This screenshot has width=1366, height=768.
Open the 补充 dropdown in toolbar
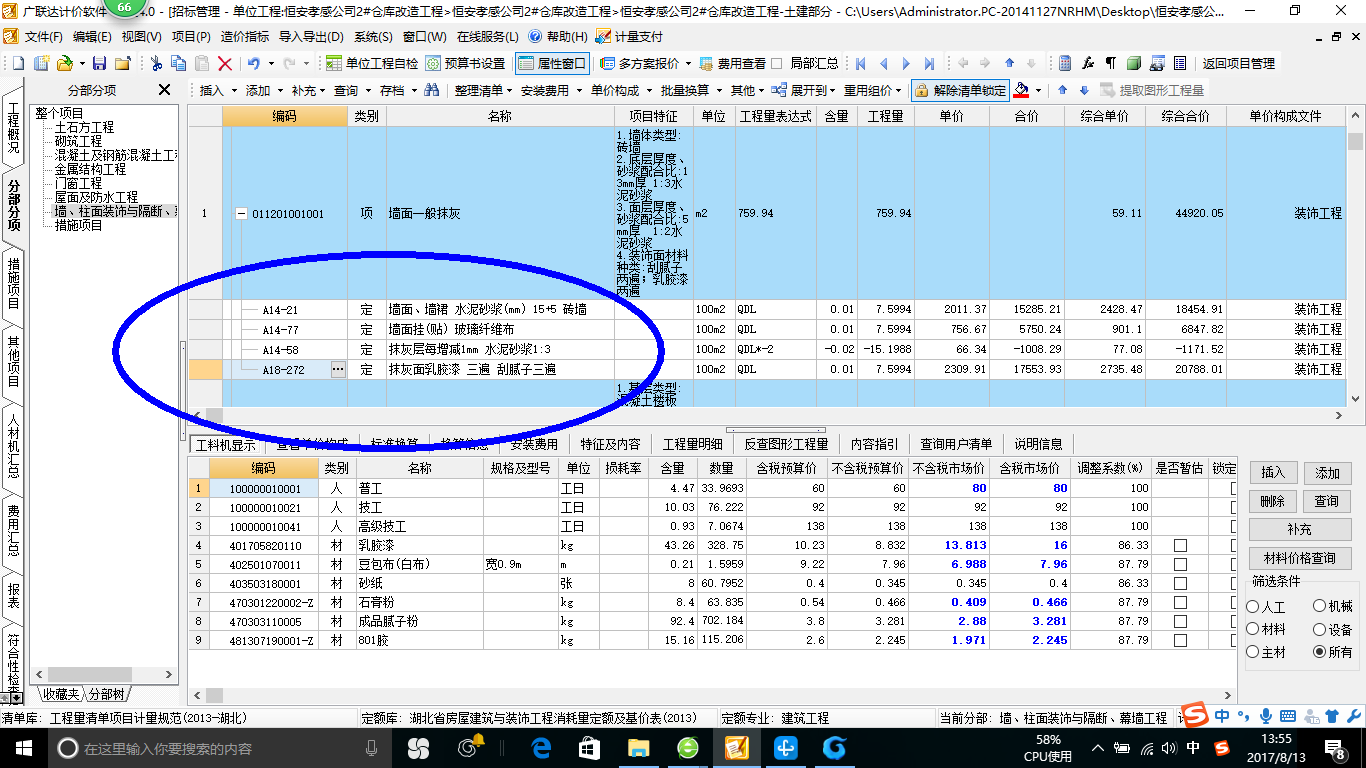[310, 90]
